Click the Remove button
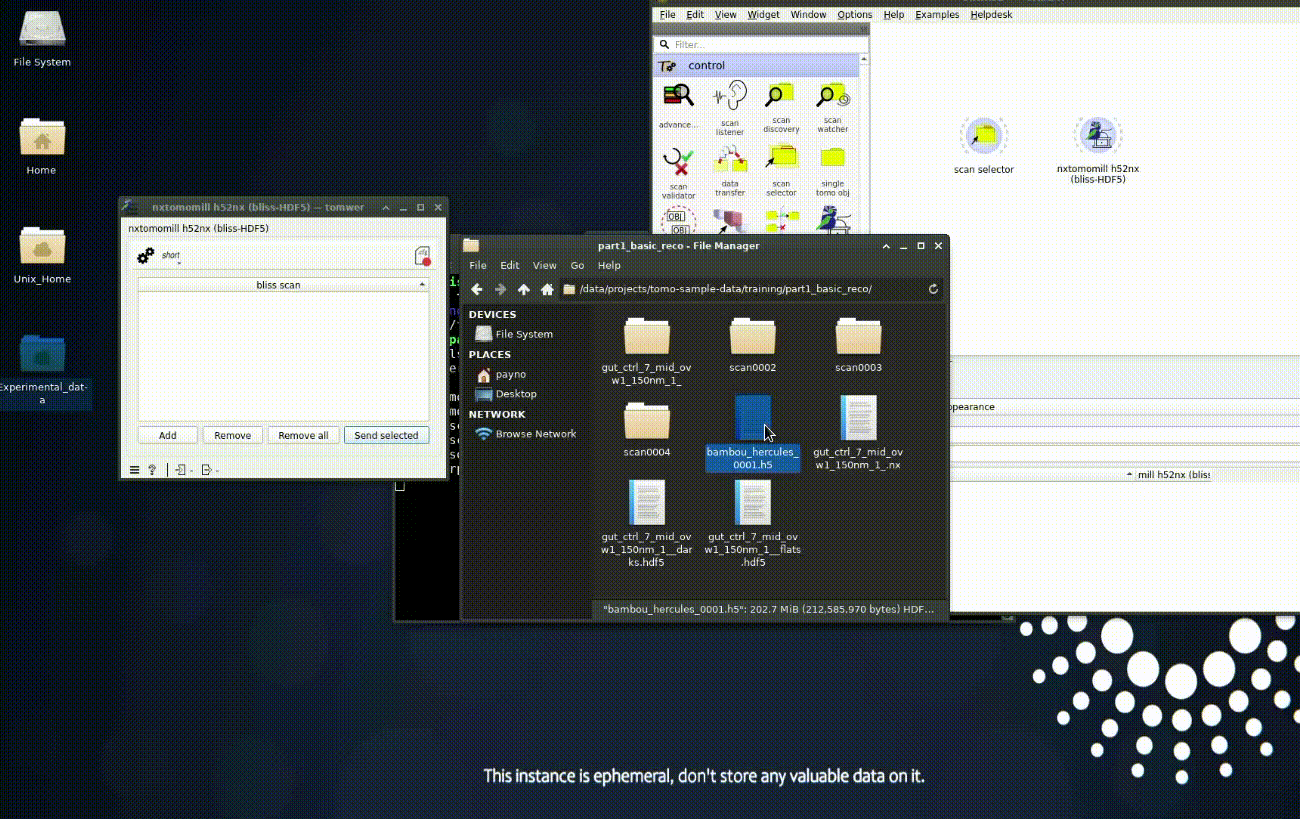The height and width of the screenshot is (819, 1300). pyautogui.click(x=233, y=435)
